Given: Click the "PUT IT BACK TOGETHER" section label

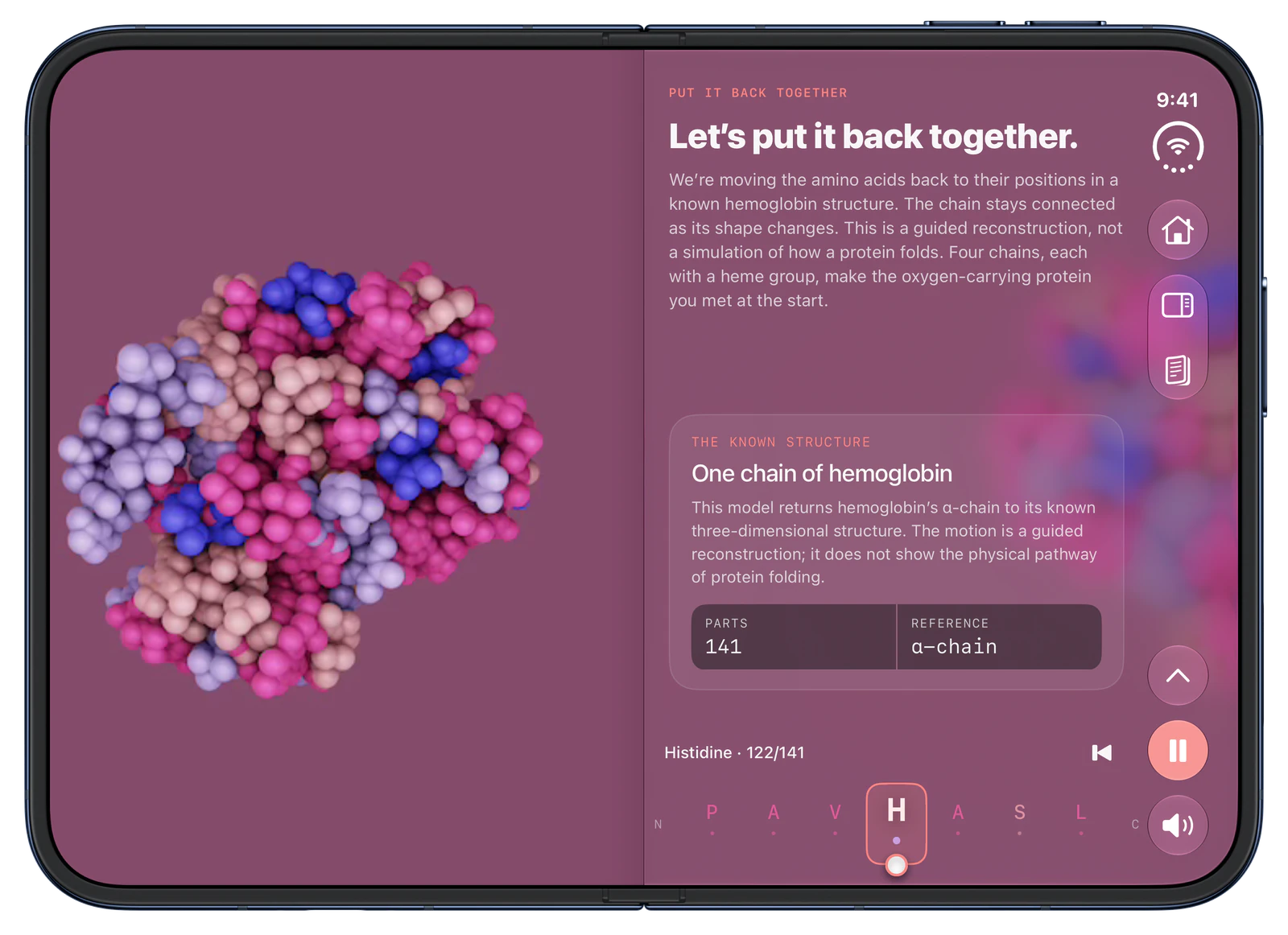Looking at the screenshot, I should (x=758, y=93).
